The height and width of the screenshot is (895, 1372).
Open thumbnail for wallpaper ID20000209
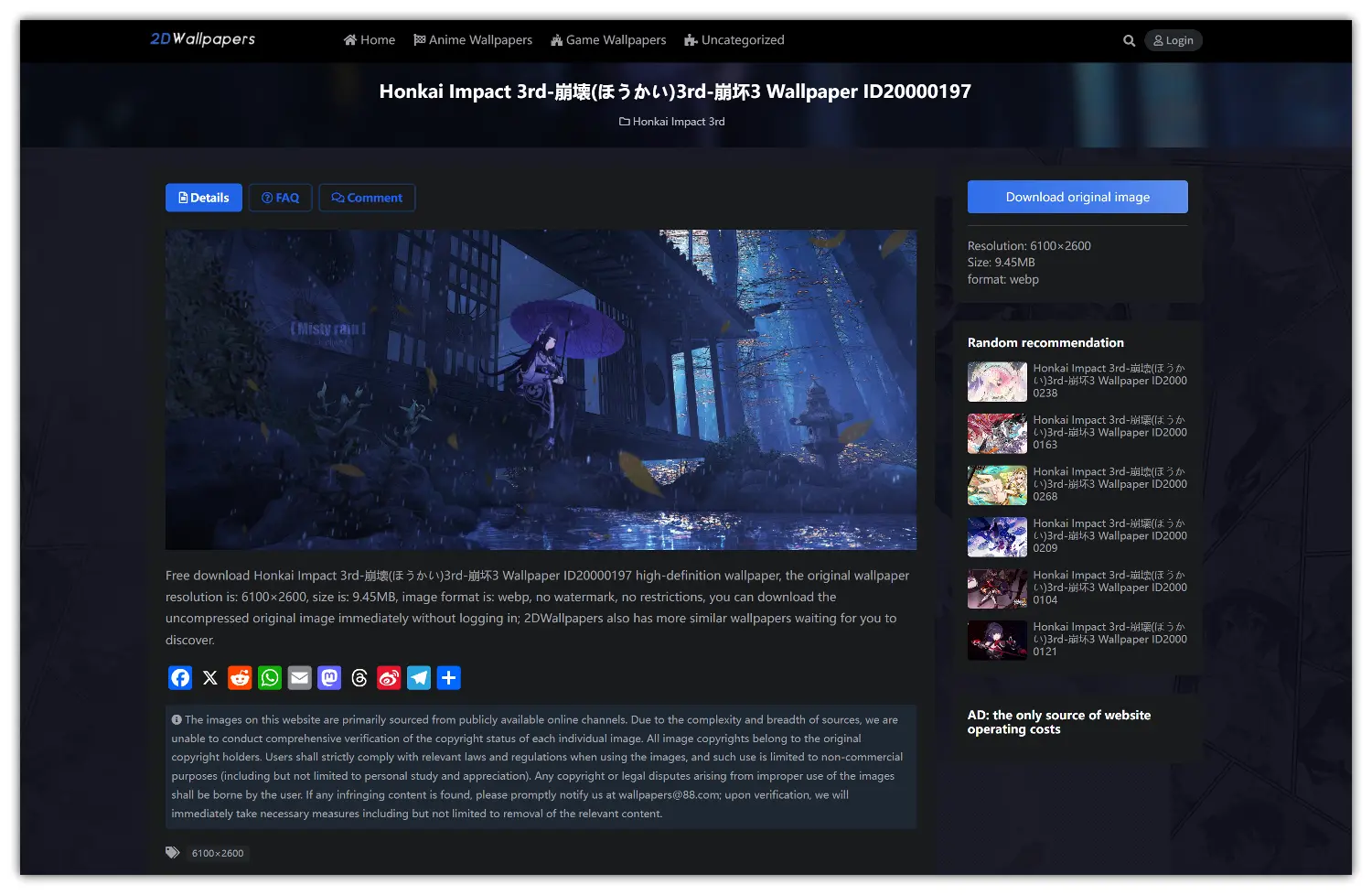tap(997, 537)
